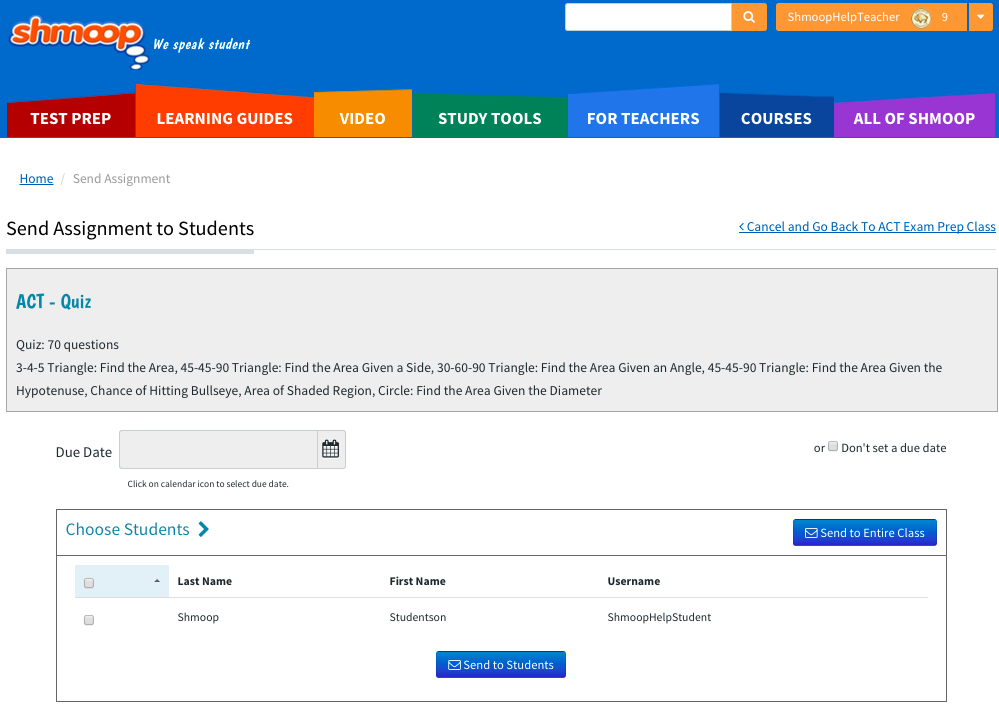This screenshot has height=713, width=999.
Task: Click the orange search magnifier button
Action: [749, 17]
